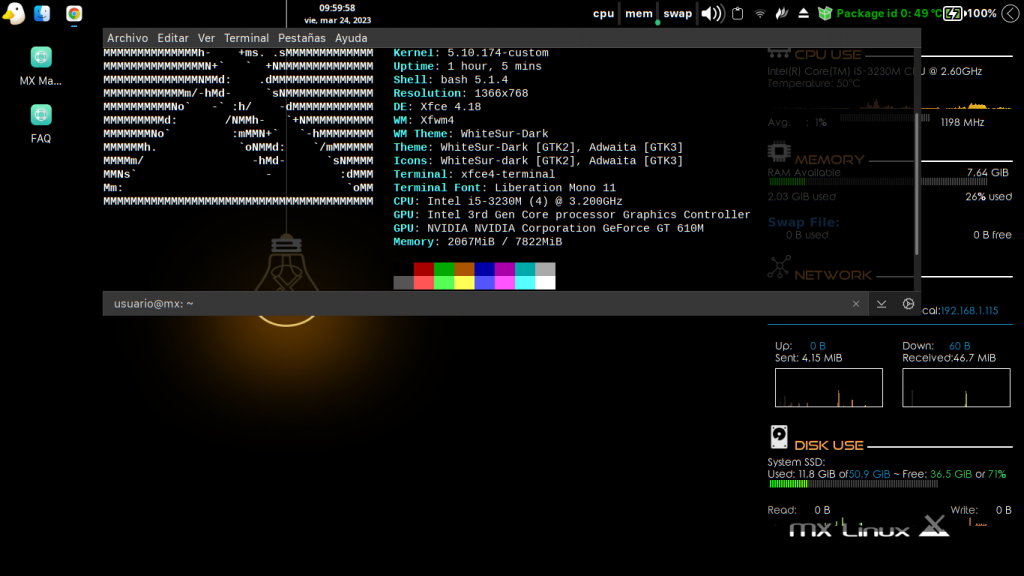Click the volume speaker icon
The height and width of the screenshot is (576, 1024).
pos(712,13)
